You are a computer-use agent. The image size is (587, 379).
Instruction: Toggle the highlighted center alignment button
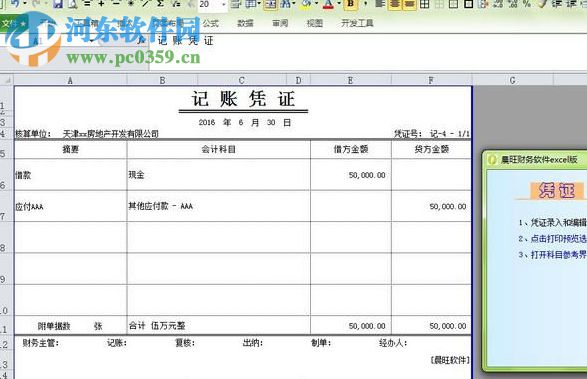395,4
